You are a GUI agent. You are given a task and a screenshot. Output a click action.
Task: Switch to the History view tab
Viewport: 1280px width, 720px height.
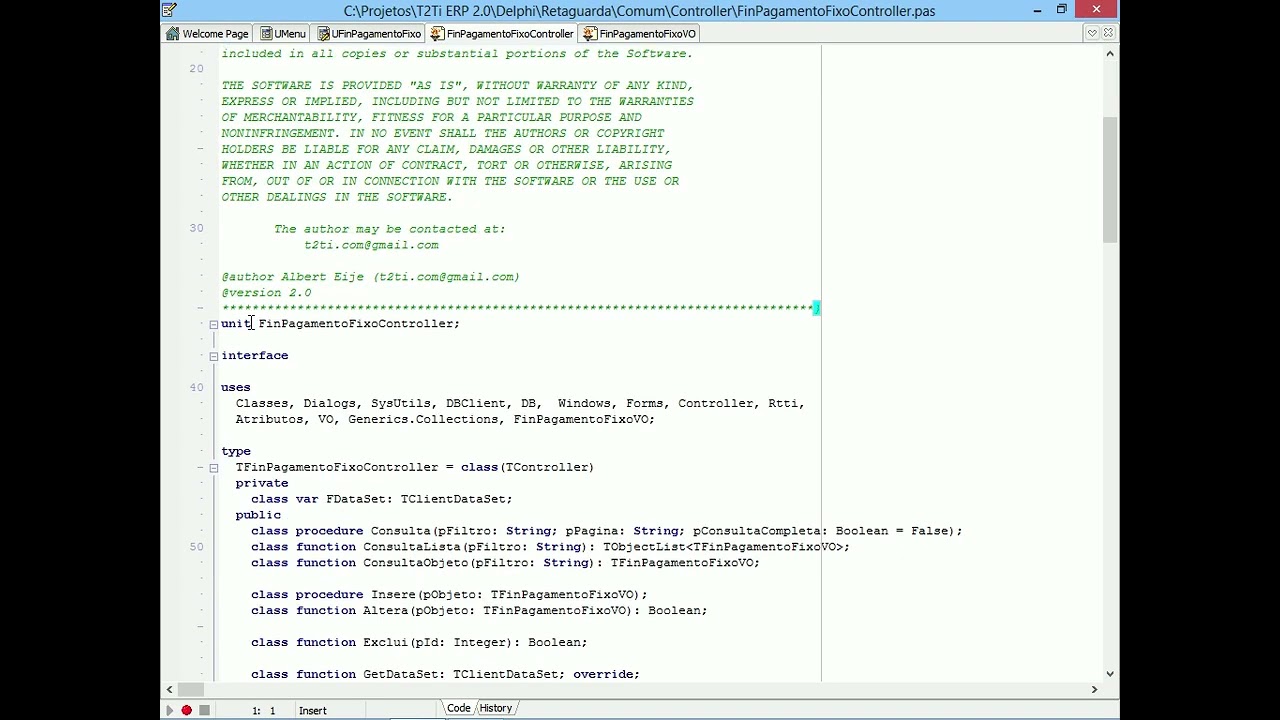pos(495,708)
